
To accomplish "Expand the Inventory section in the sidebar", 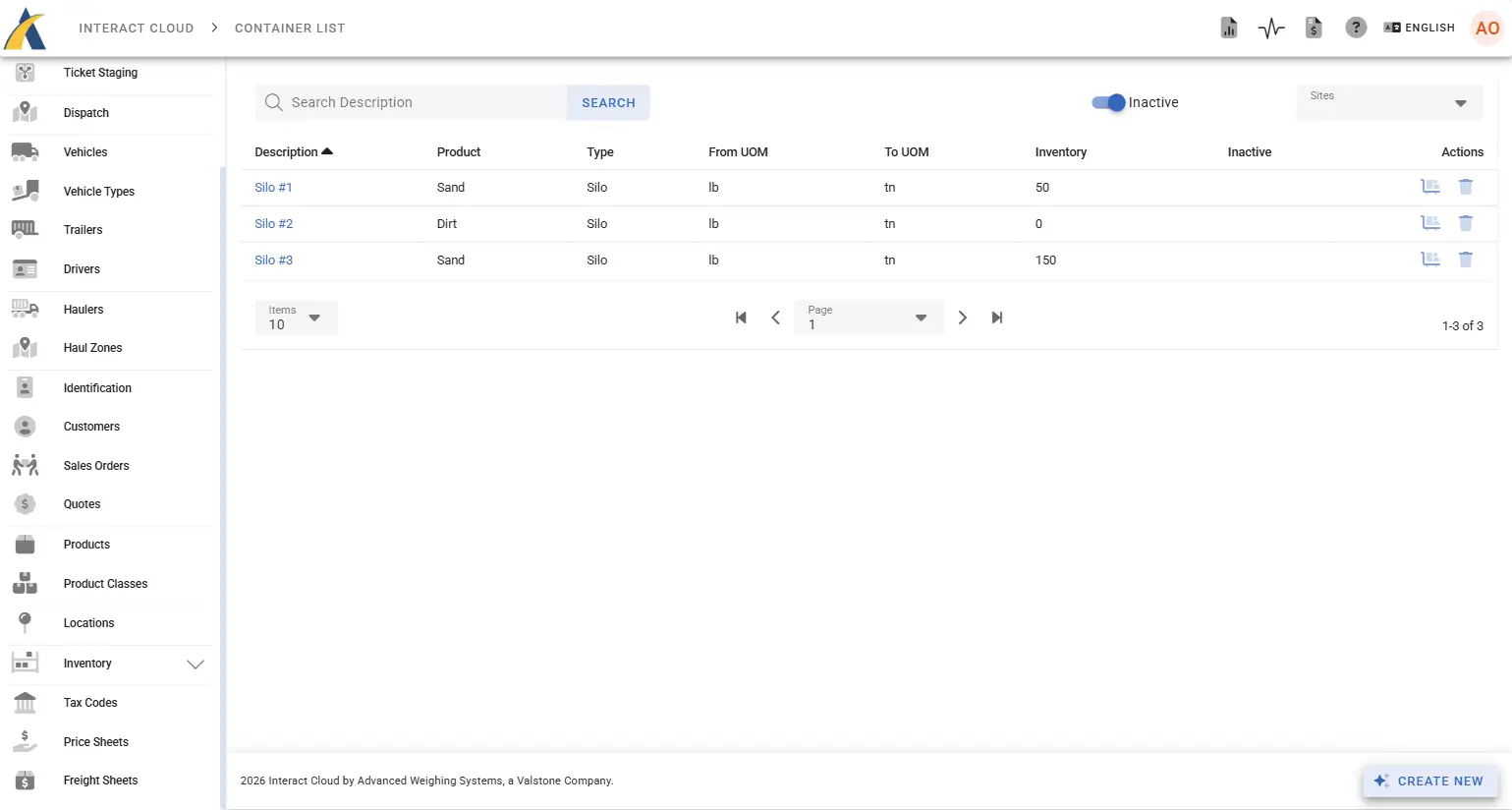I will 195,665.
